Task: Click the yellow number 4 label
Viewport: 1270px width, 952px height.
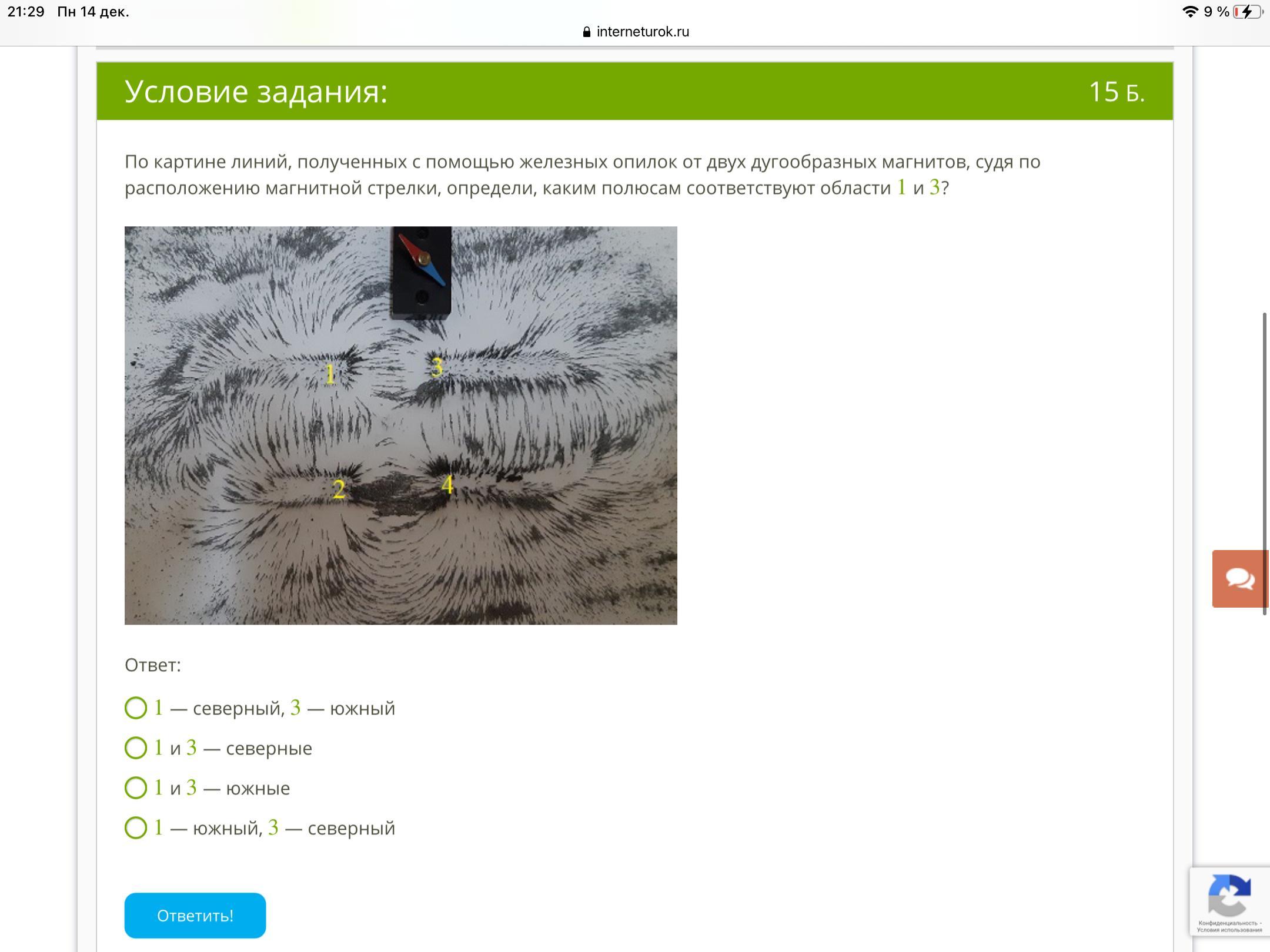Action: [x=447, y=485]
